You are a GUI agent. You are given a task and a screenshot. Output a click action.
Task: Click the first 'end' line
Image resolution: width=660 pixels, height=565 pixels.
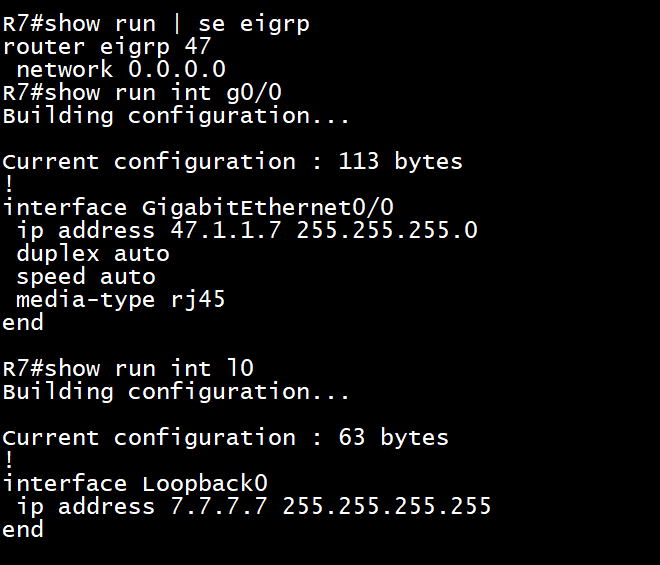click(x=23, y=323)
